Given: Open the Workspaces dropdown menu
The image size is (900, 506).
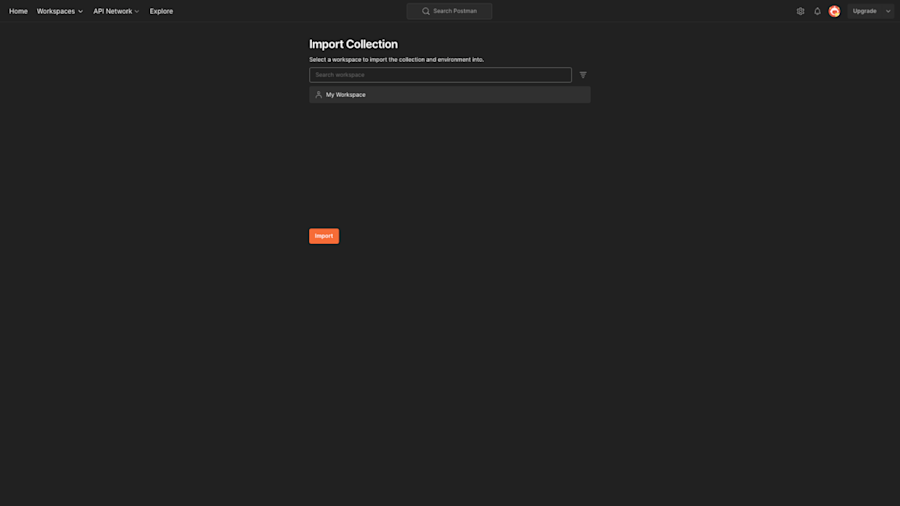Looking at the screenshot, I should [60, 11].
